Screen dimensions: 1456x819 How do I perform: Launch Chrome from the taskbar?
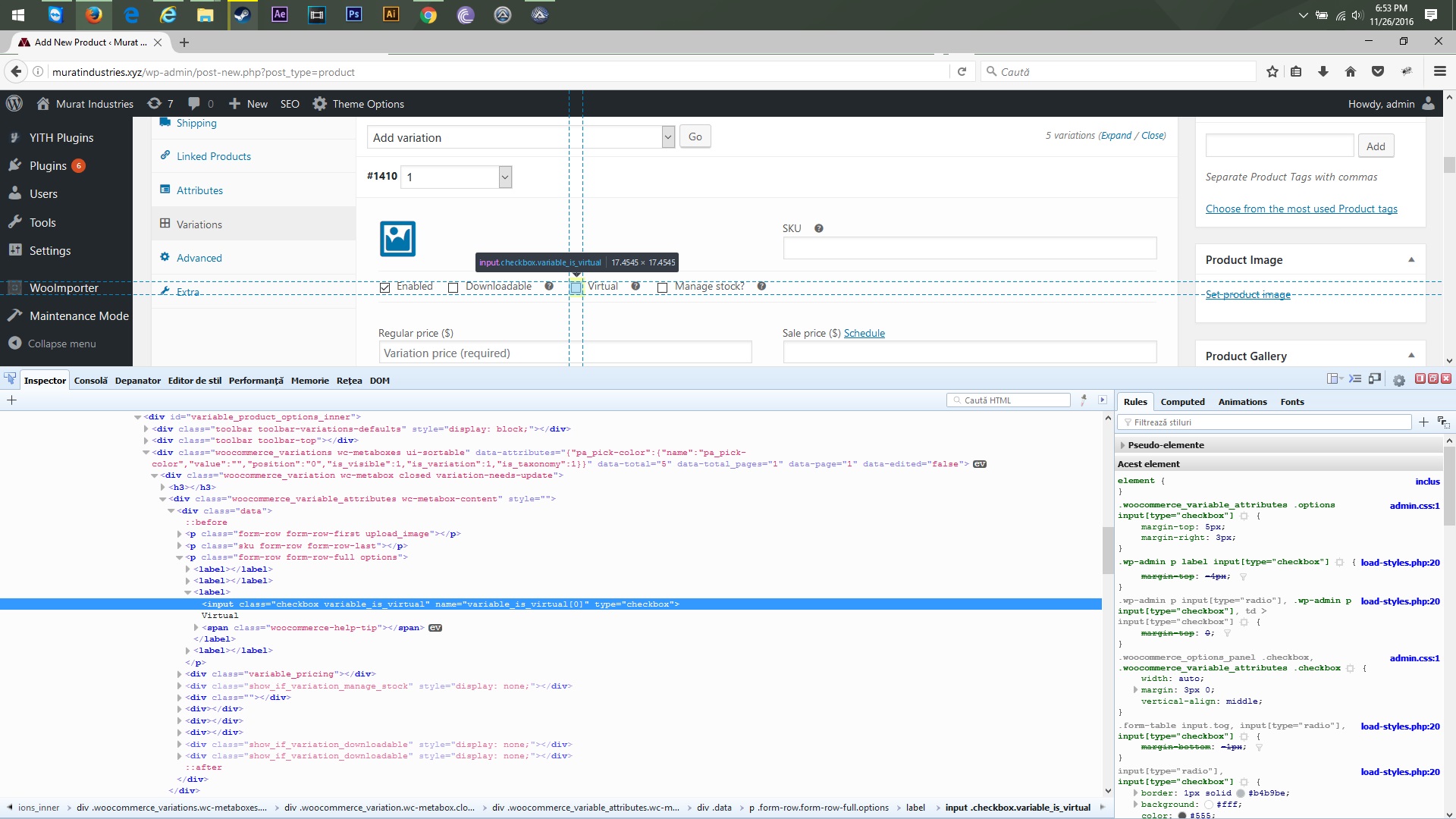(x=428, y=14)
